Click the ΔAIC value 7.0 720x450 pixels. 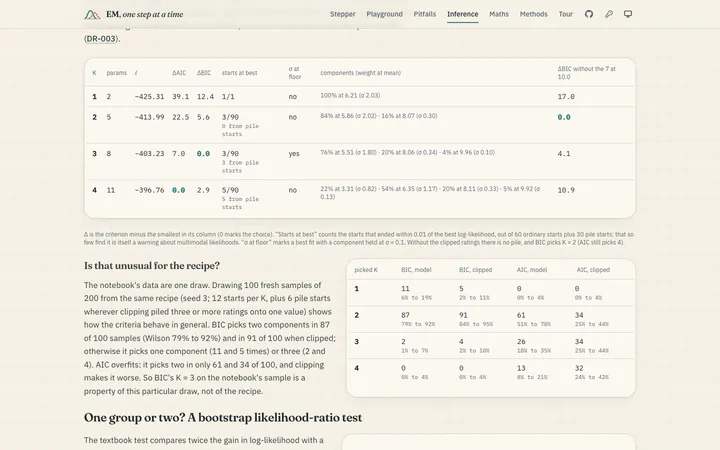178,153
